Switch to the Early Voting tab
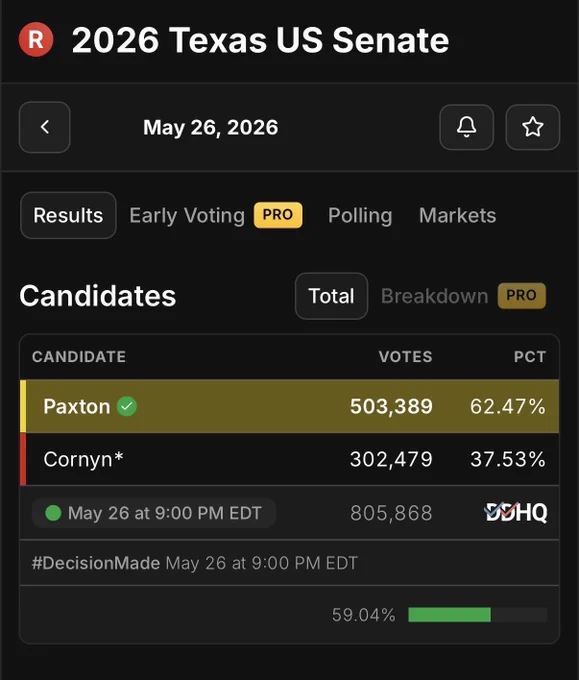The image size is (579, 680). (x=187, y=216)
